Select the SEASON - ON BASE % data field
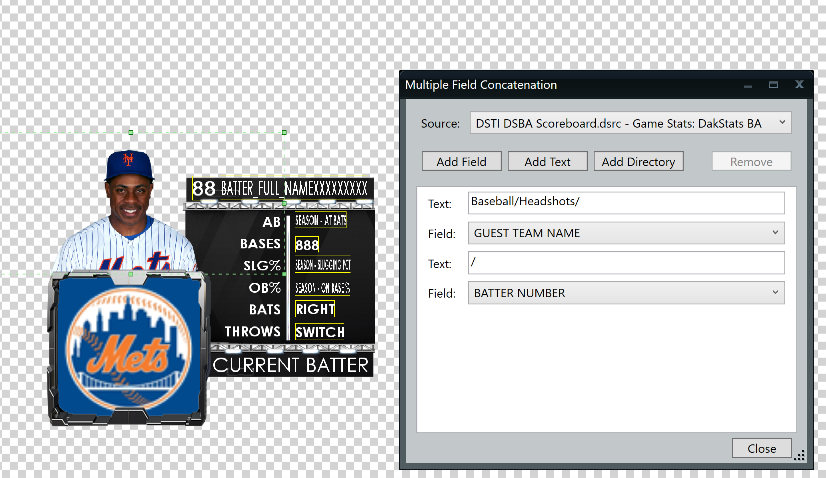The image size is (826, 478). point(322,288)
